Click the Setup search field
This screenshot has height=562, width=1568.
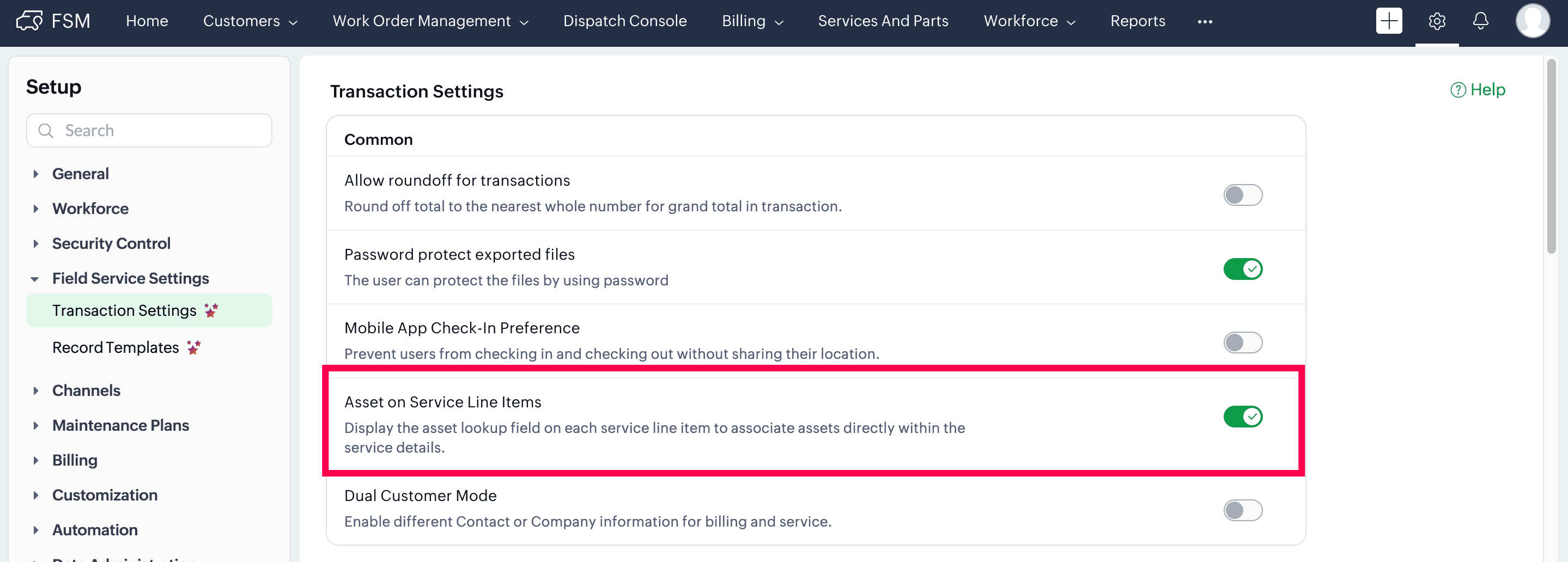pyautogui.click(x=149, y=130)
